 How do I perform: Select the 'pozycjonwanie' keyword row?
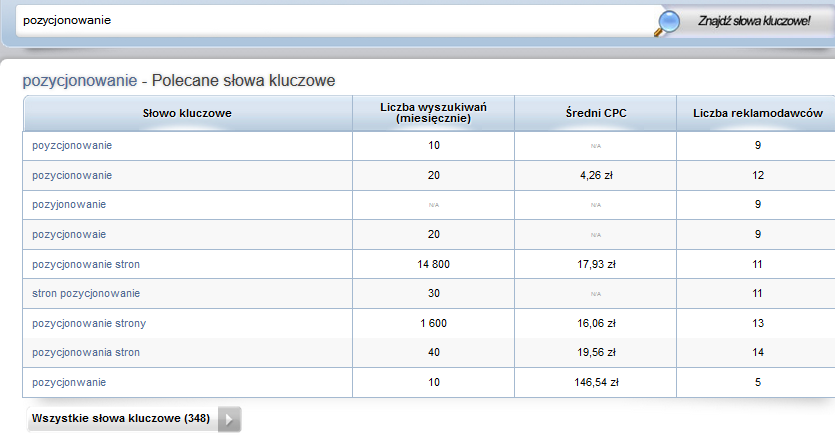tap(69, 382)
